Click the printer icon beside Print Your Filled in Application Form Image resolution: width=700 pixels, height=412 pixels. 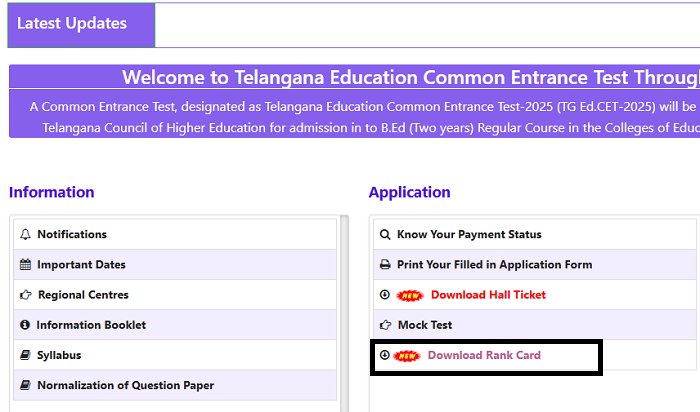385,265
